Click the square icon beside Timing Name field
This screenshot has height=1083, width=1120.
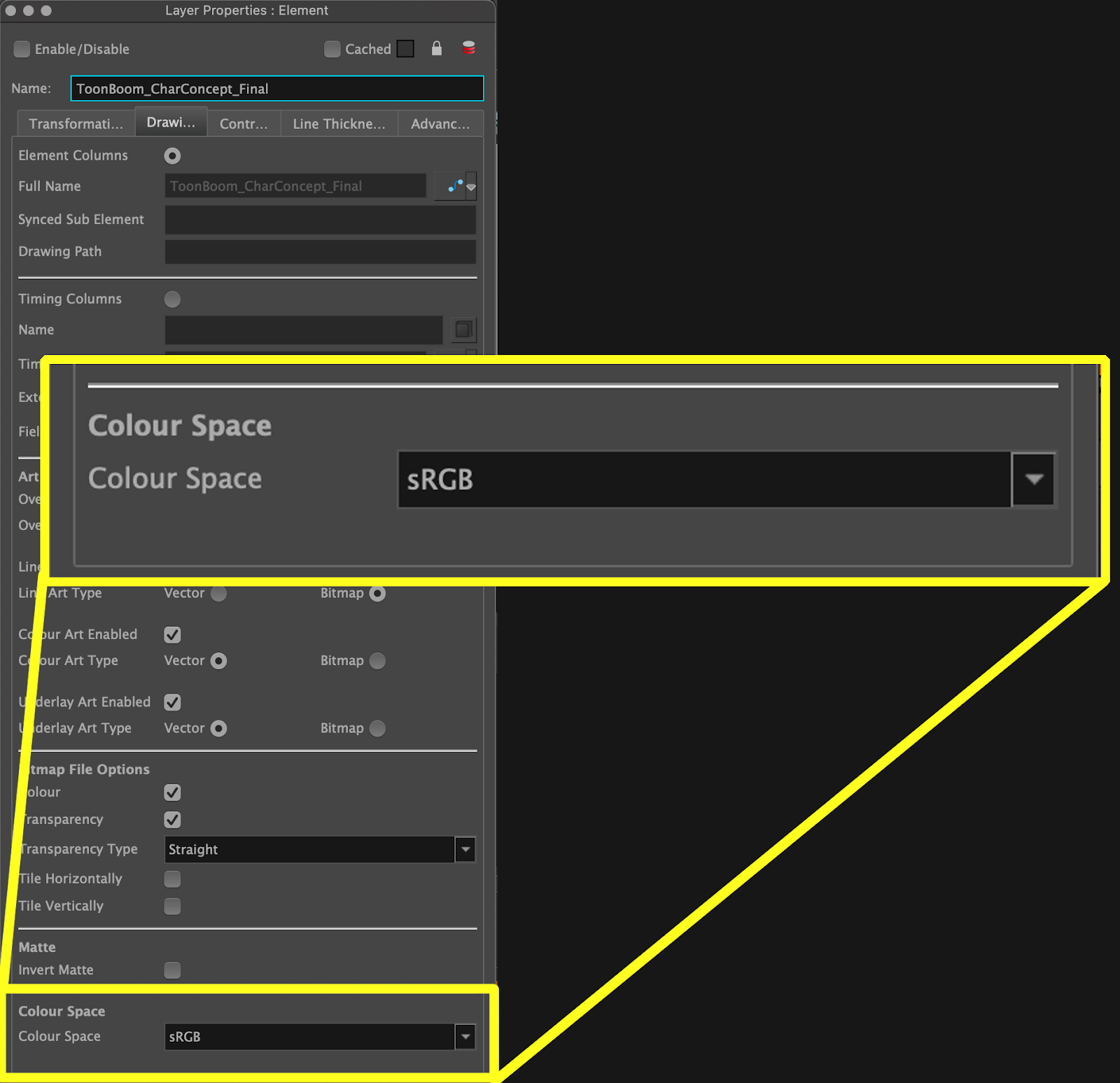463,330
